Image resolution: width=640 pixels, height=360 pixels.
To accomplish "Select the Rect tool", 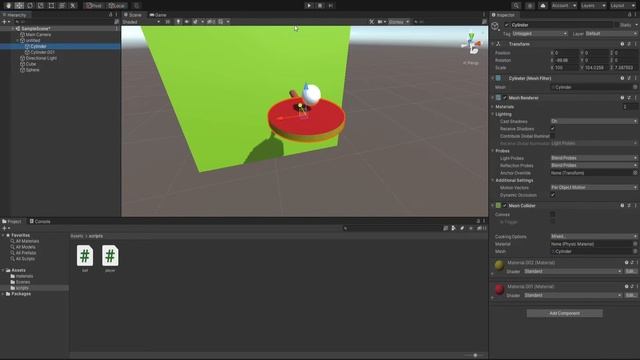I will 51,6.
